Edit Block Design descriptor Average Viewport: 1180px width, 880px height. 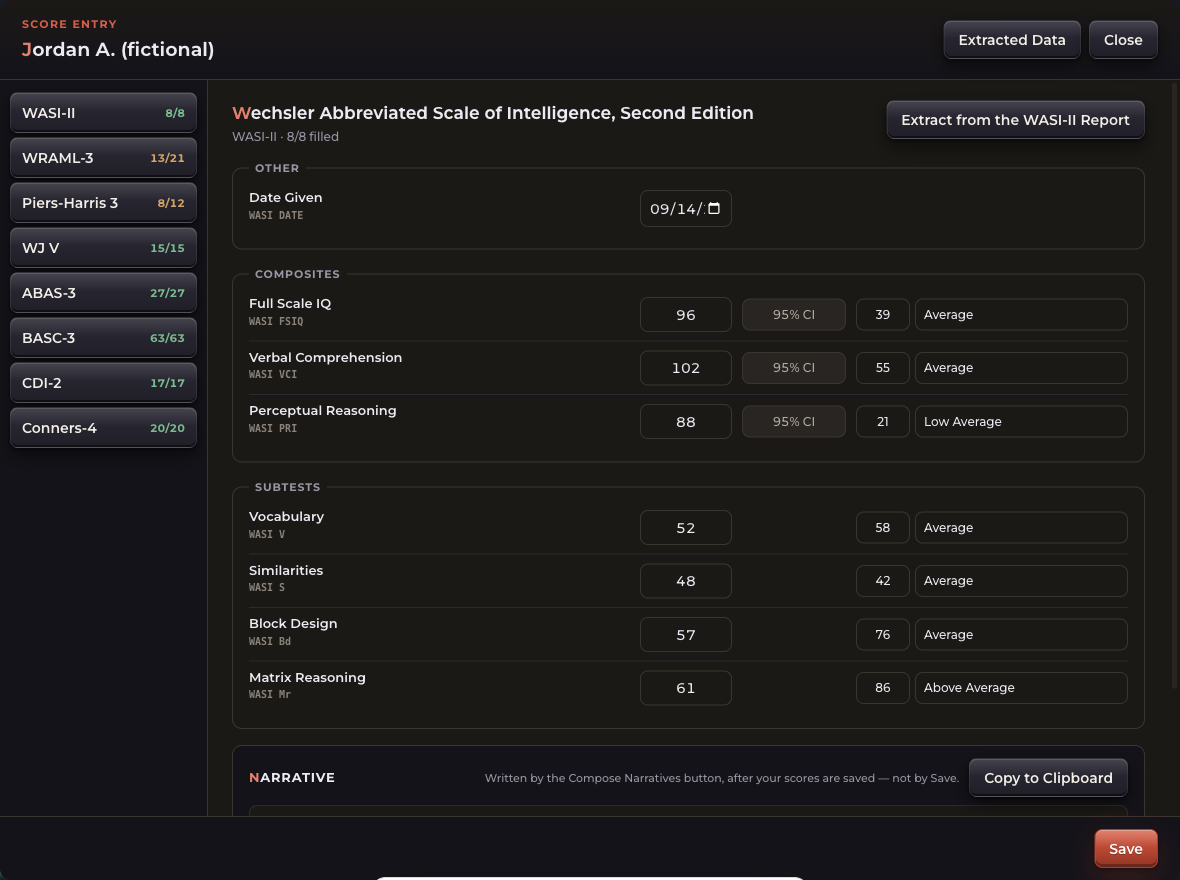point(1020,635)
